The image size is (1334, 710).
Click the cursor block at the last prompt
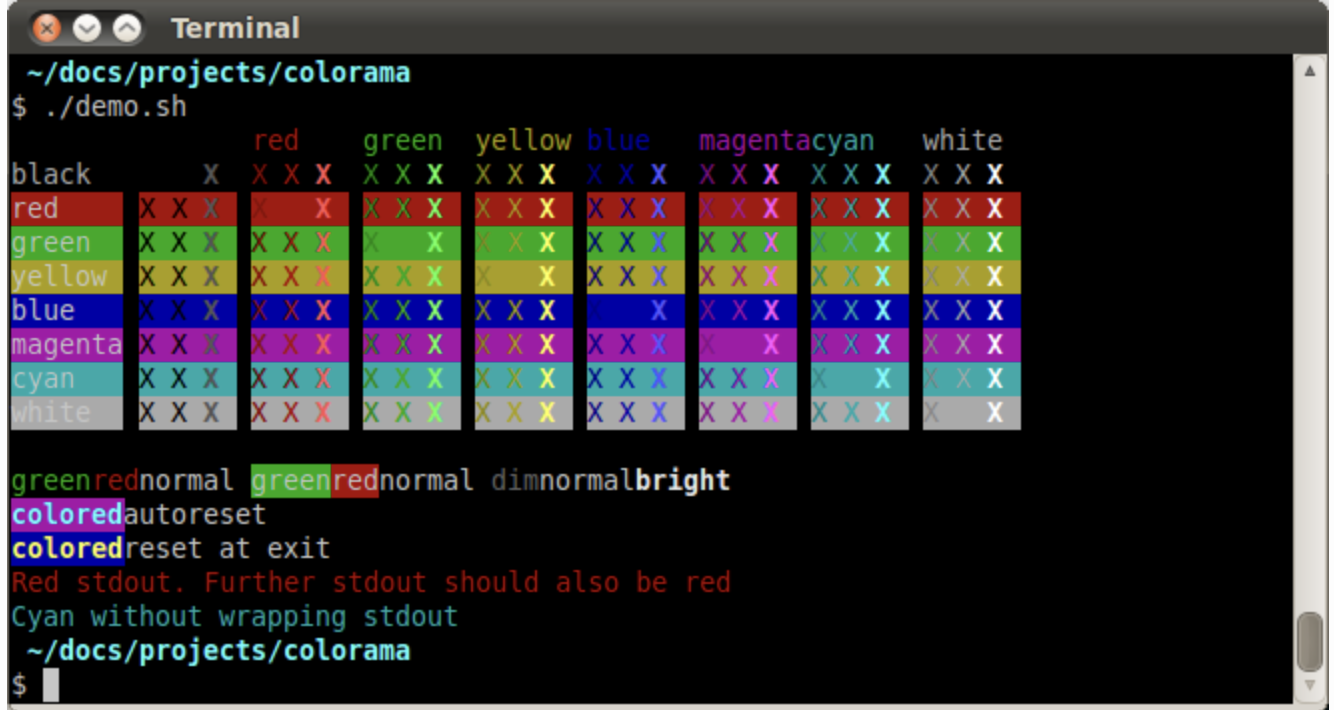[51, 685]
